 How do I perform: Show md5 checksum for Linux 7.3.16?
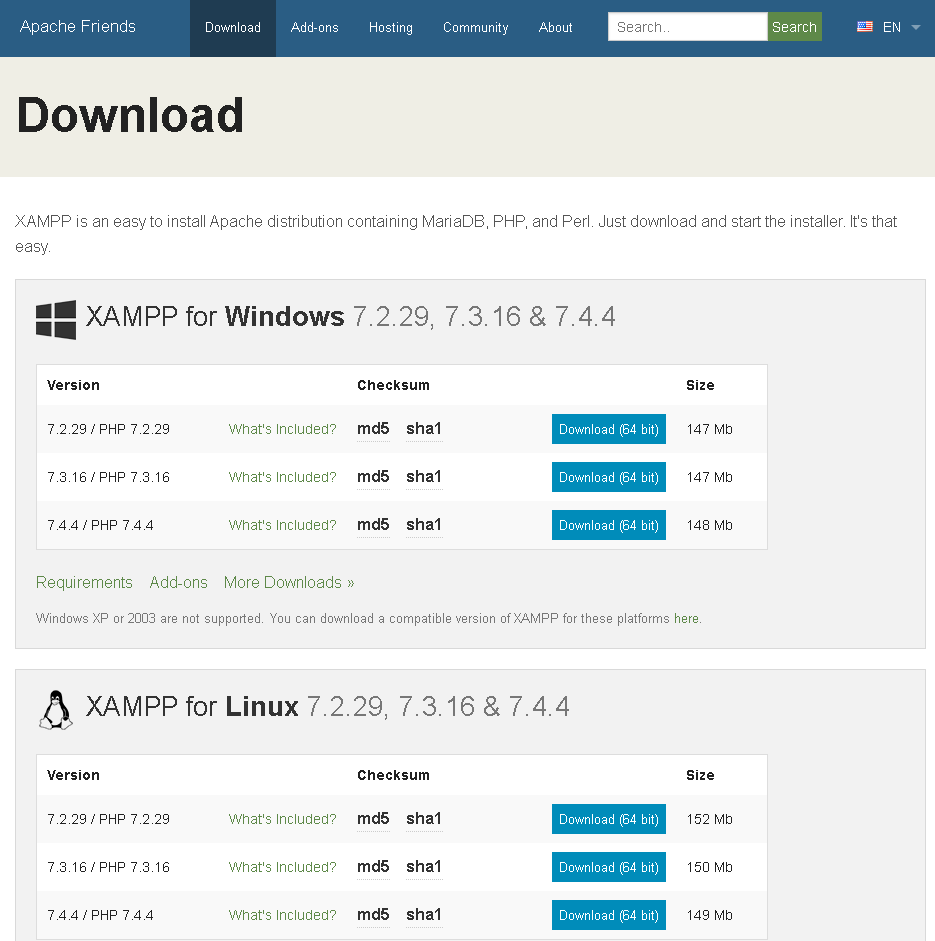pyautogui.click(x=373, y=867)
